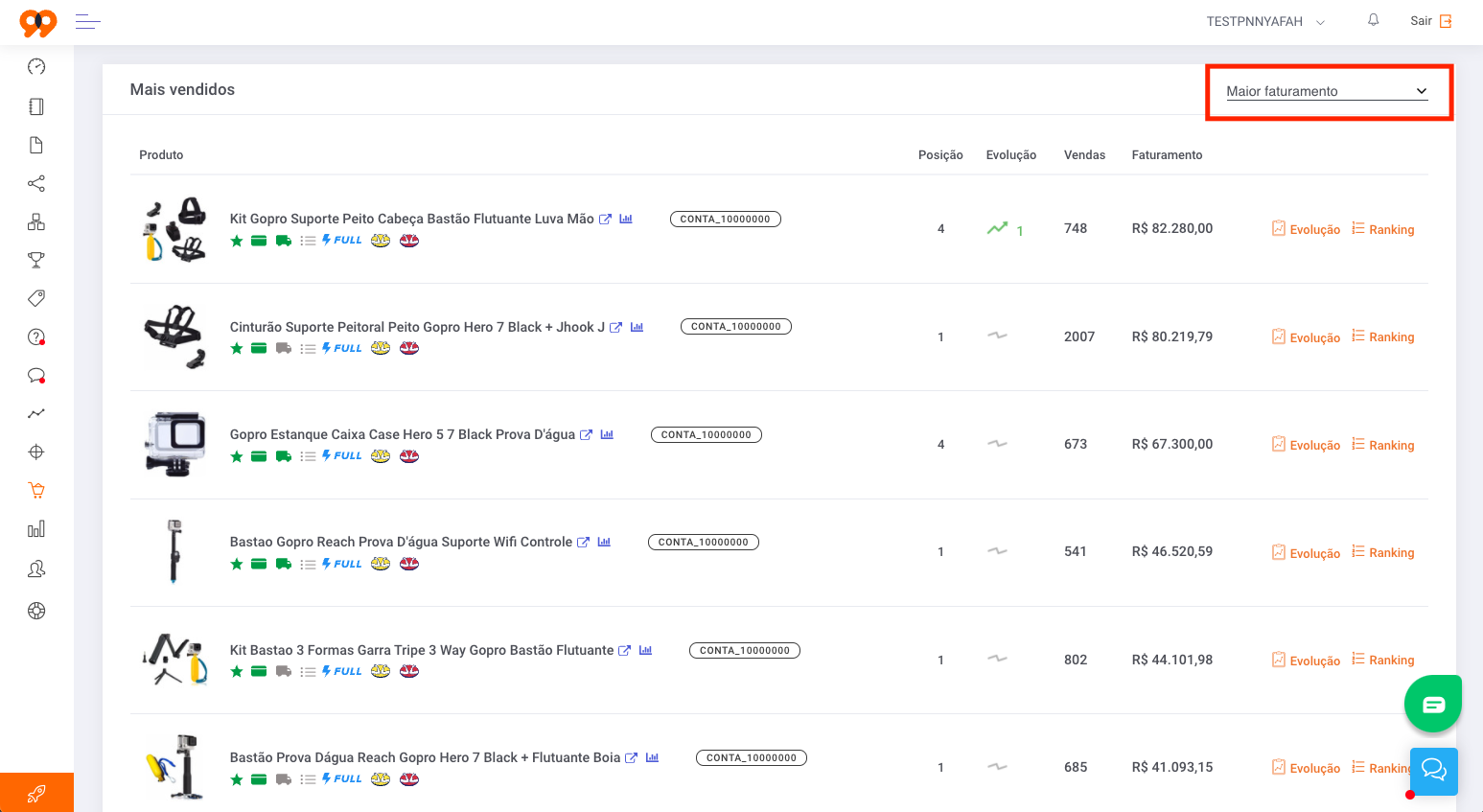Open price tag icon in sidebar

click(x=36, y=298)
